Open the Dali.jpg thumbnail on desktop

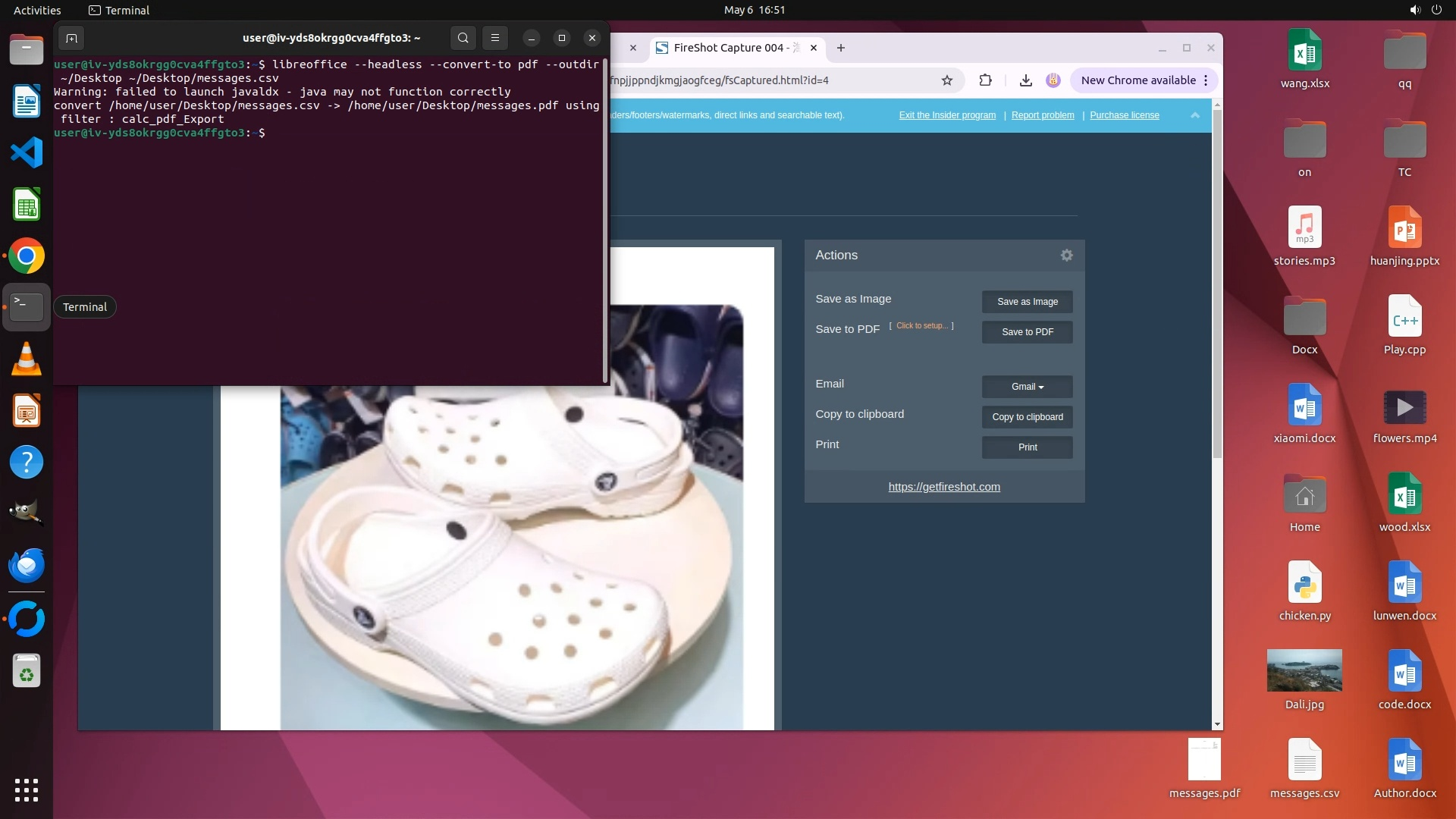click(x=1304, y=670)
